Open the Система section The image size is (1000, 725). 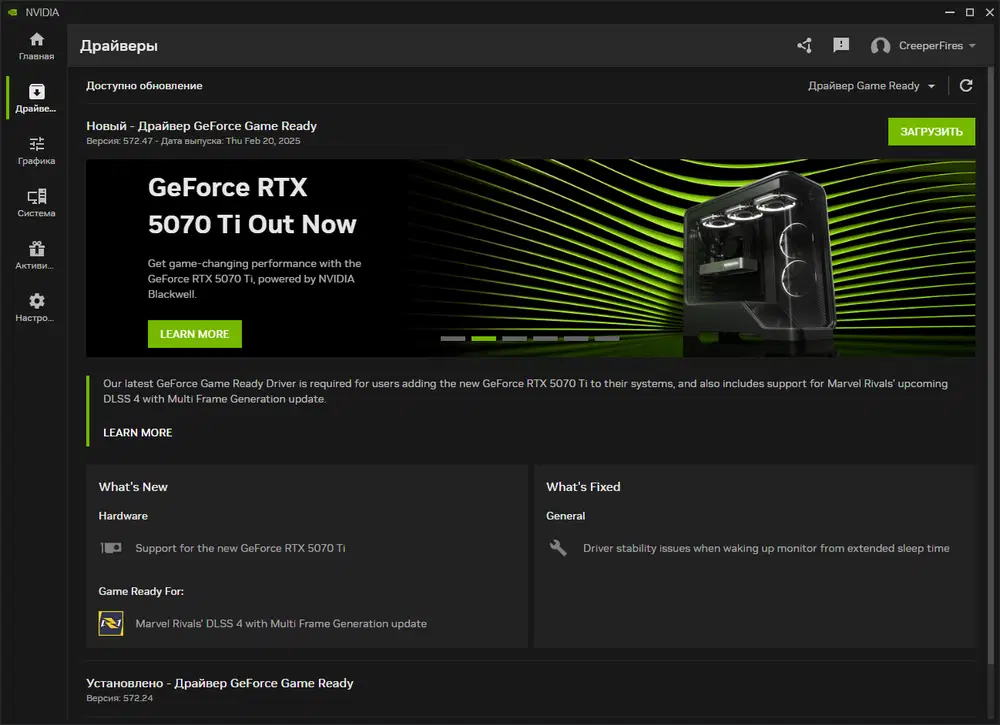point(35,203)
